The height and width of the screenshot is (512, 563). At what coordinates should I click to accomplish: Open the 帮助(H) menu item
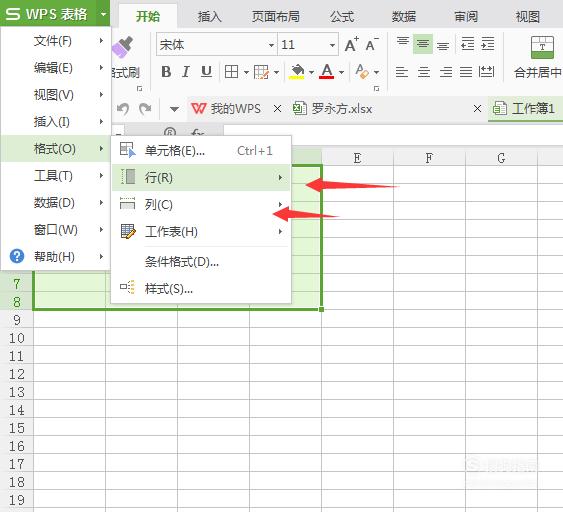56,256
